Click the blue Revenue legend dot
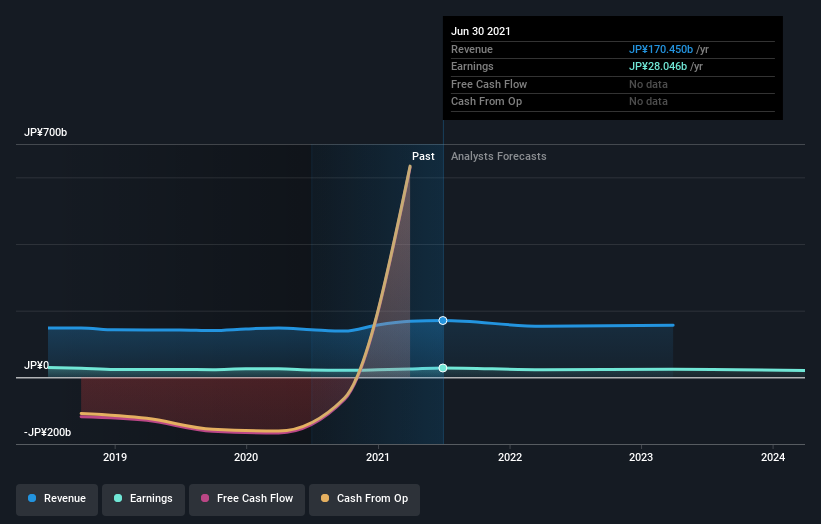The width and height of the screenshot is (821, 524). tap(32, 498)
